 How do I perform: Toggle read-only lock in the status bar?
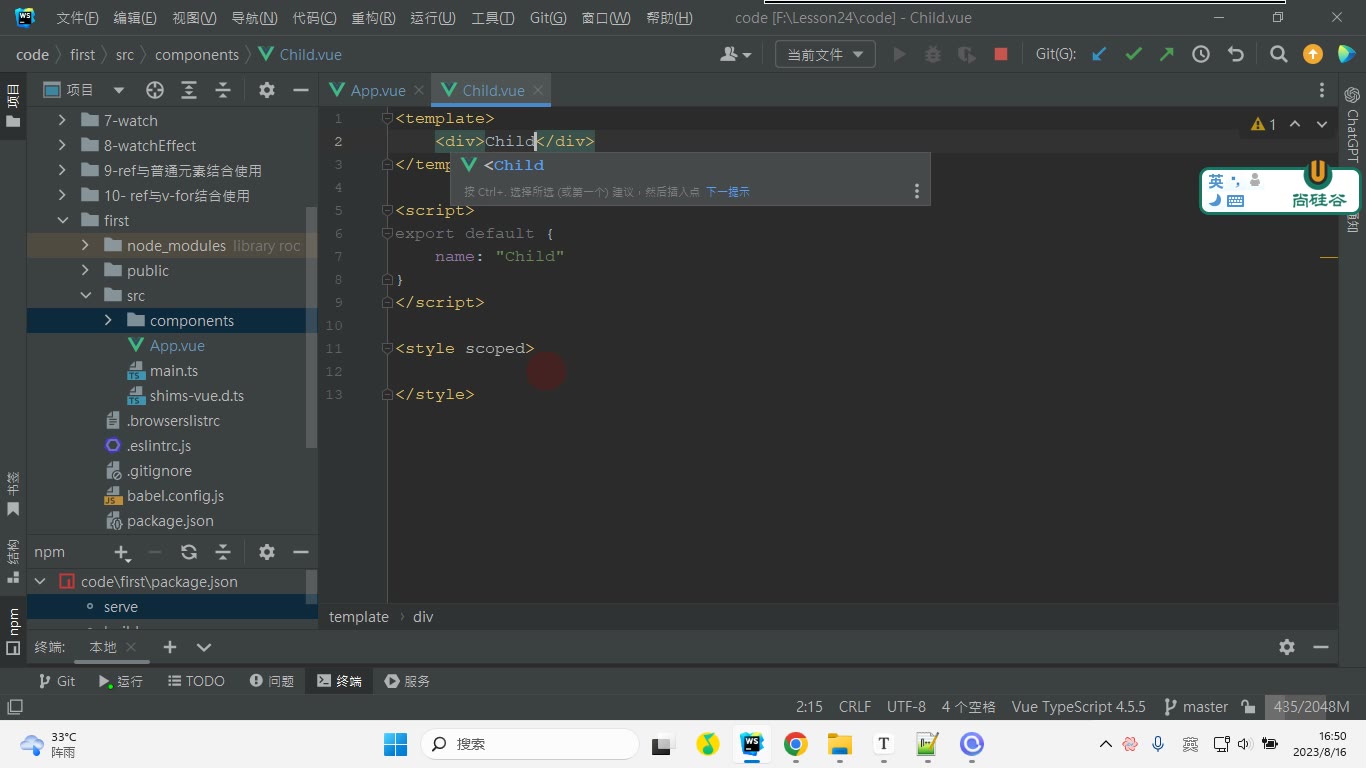point(1248,707)
